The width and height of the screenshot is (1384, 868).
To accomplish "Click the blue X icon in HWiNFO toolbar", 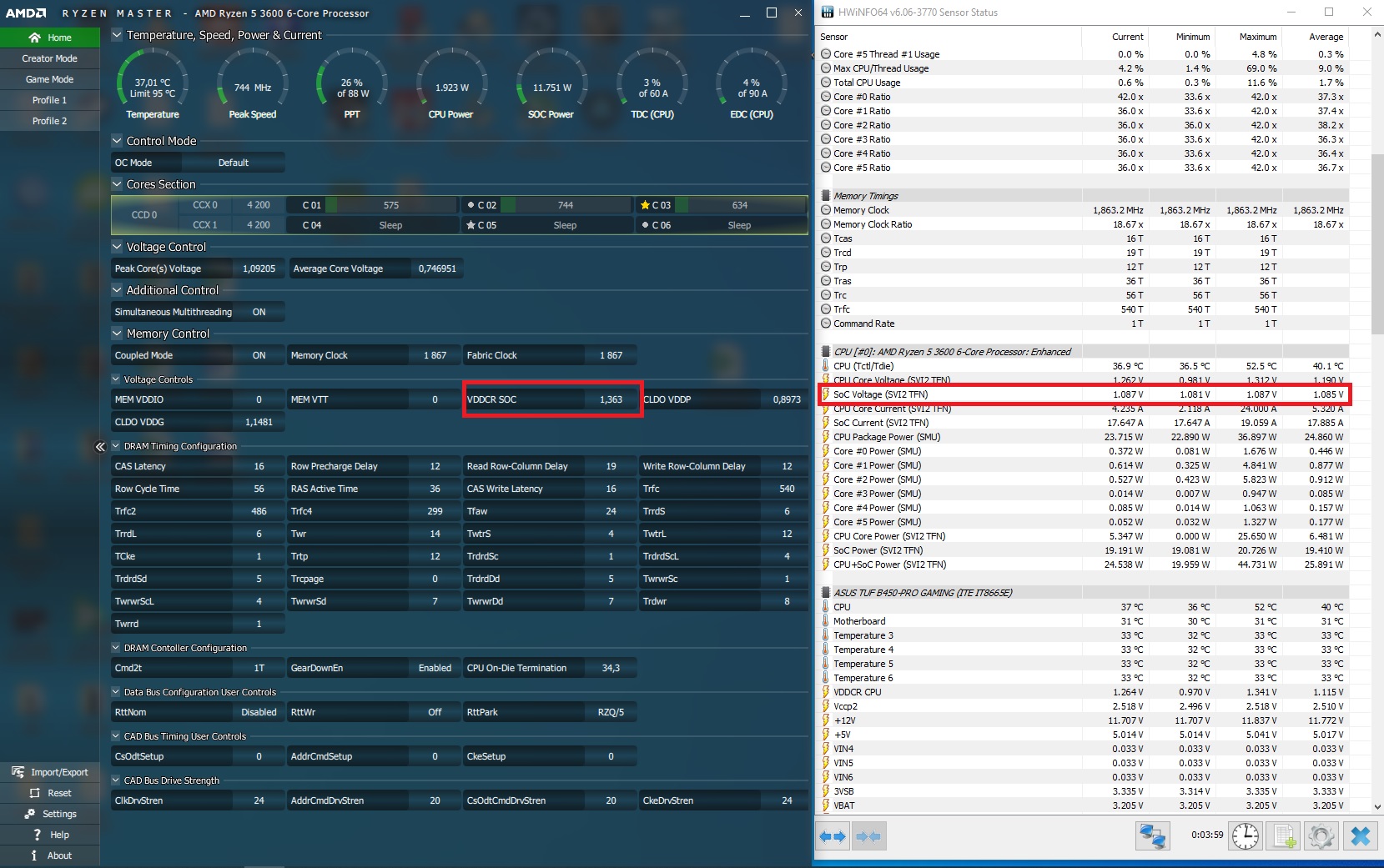I will (1360, 835).
